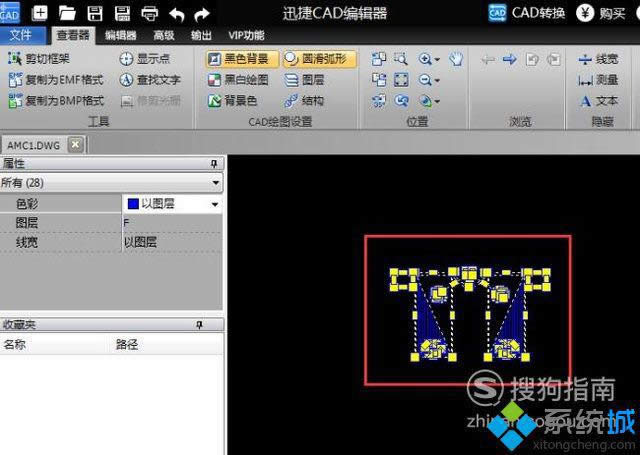Click the Print icon
The image size is (640, 455).
click(x=149, y=13)
